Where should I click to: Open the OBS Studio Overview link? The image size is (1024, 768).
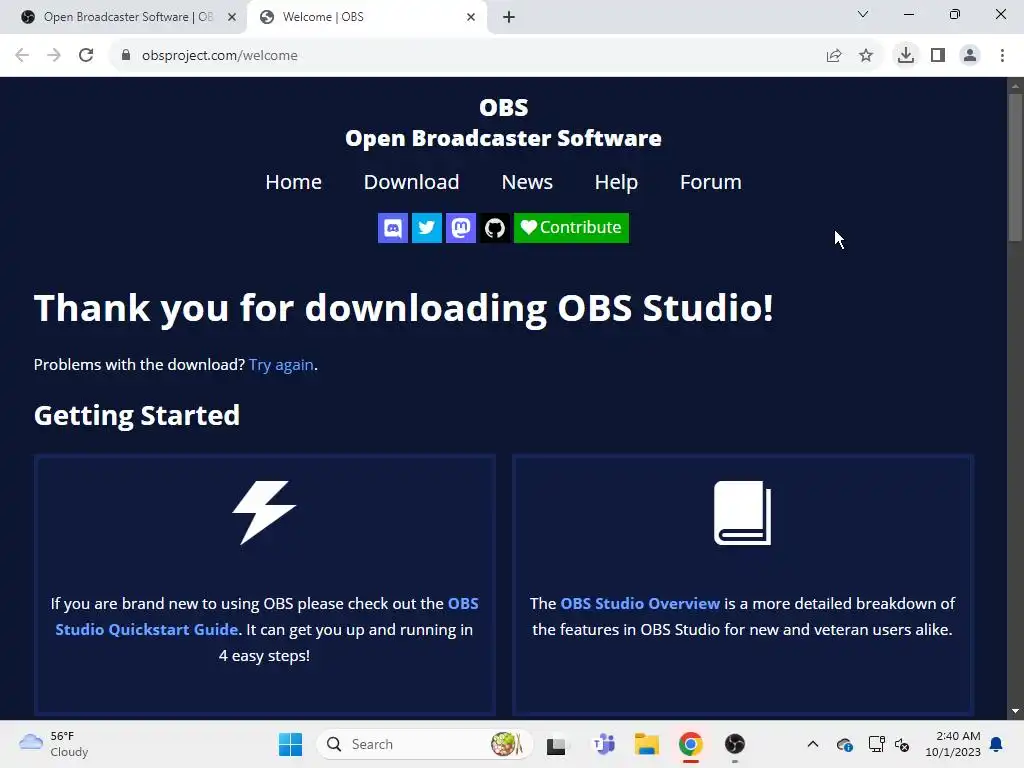point(640,603)
